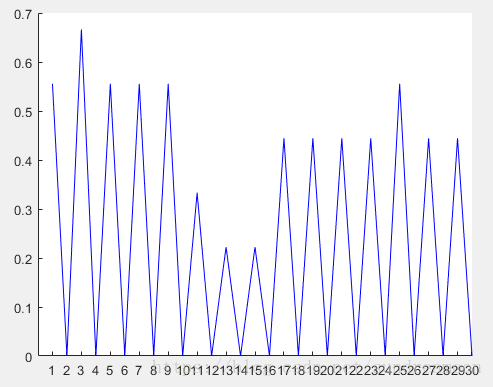Viewport: 493px width, 387px height.
Task: Select the line peak above x tick 17
Action: (284, 139)
